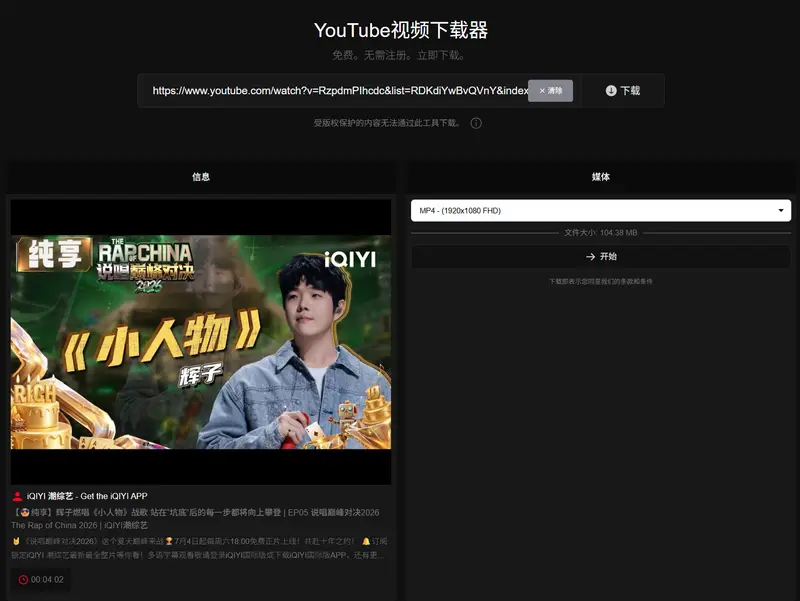Click the red clock duration icon

(x=23, y=580)
